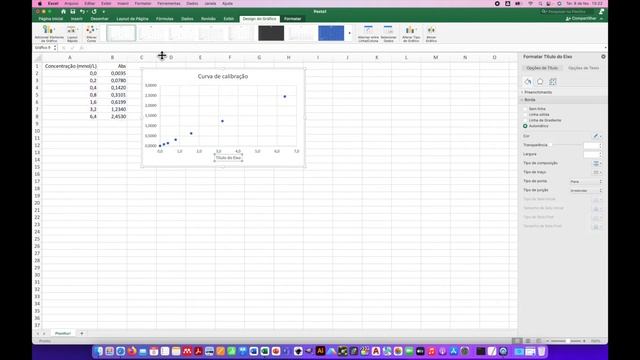Open Alterar Cores palette
This screenshot has height=360, width=640.
coord(91,33)
